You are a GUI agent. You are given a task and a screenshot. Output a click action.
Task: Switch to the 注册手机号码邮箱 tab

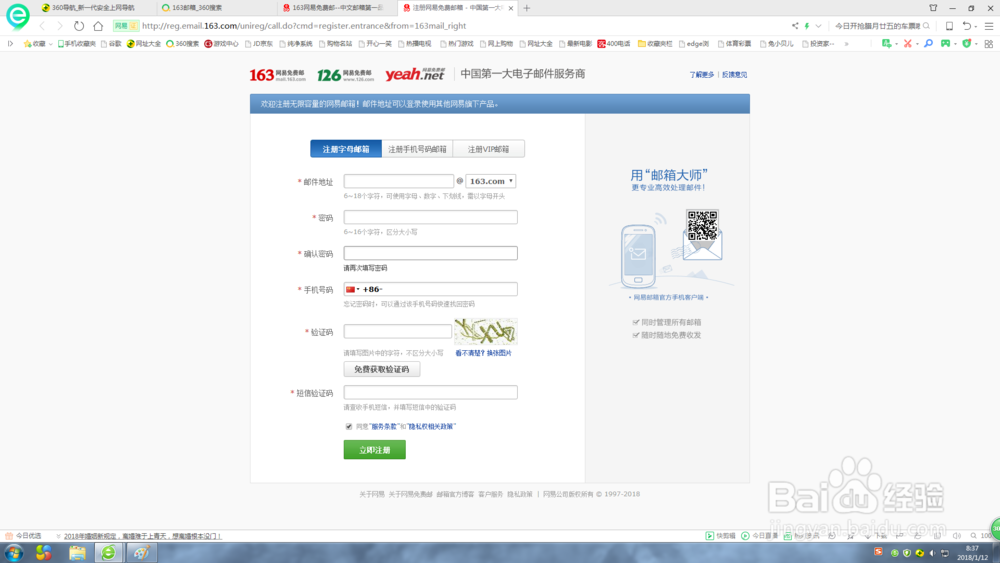(417, 149)
